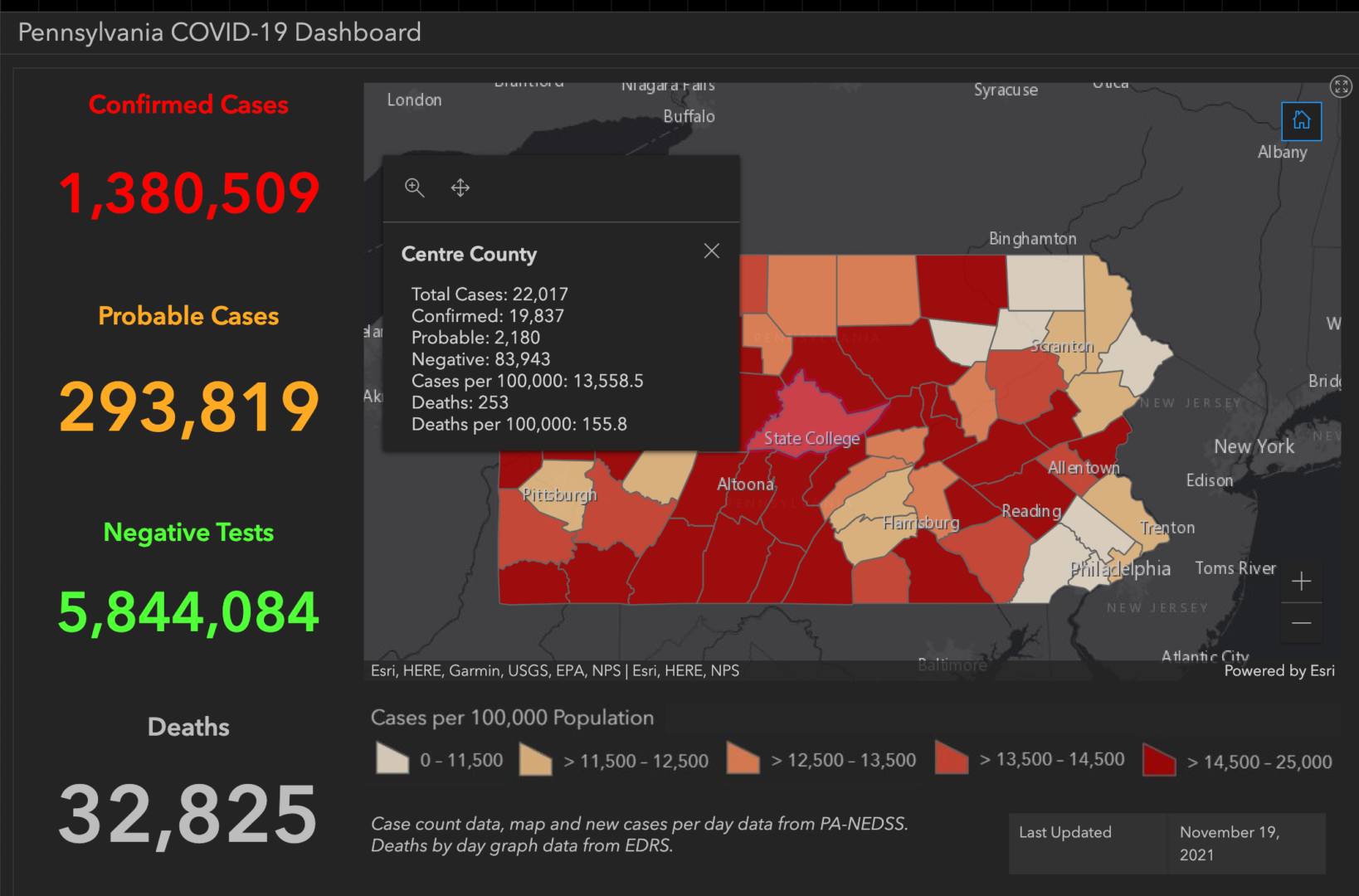1359x896 pixels.
Task: Click the map home default extent button
Action: coord(1301,121)
